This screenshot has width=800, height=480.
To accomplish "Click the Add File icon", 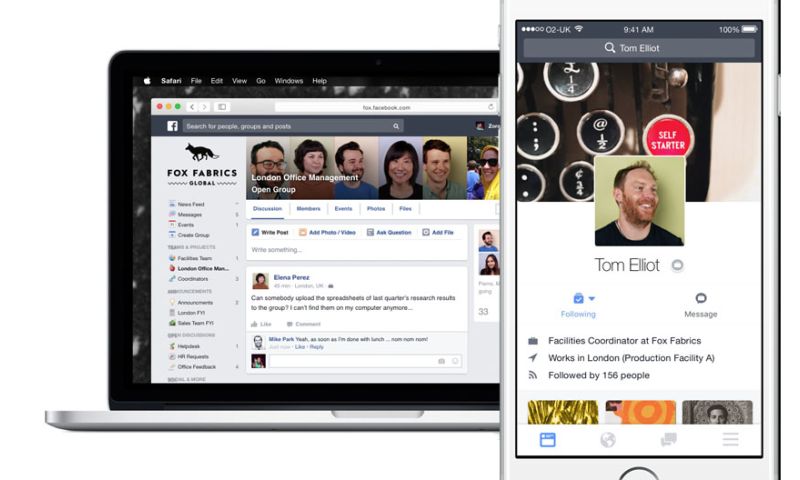I will tap(426, 232).
